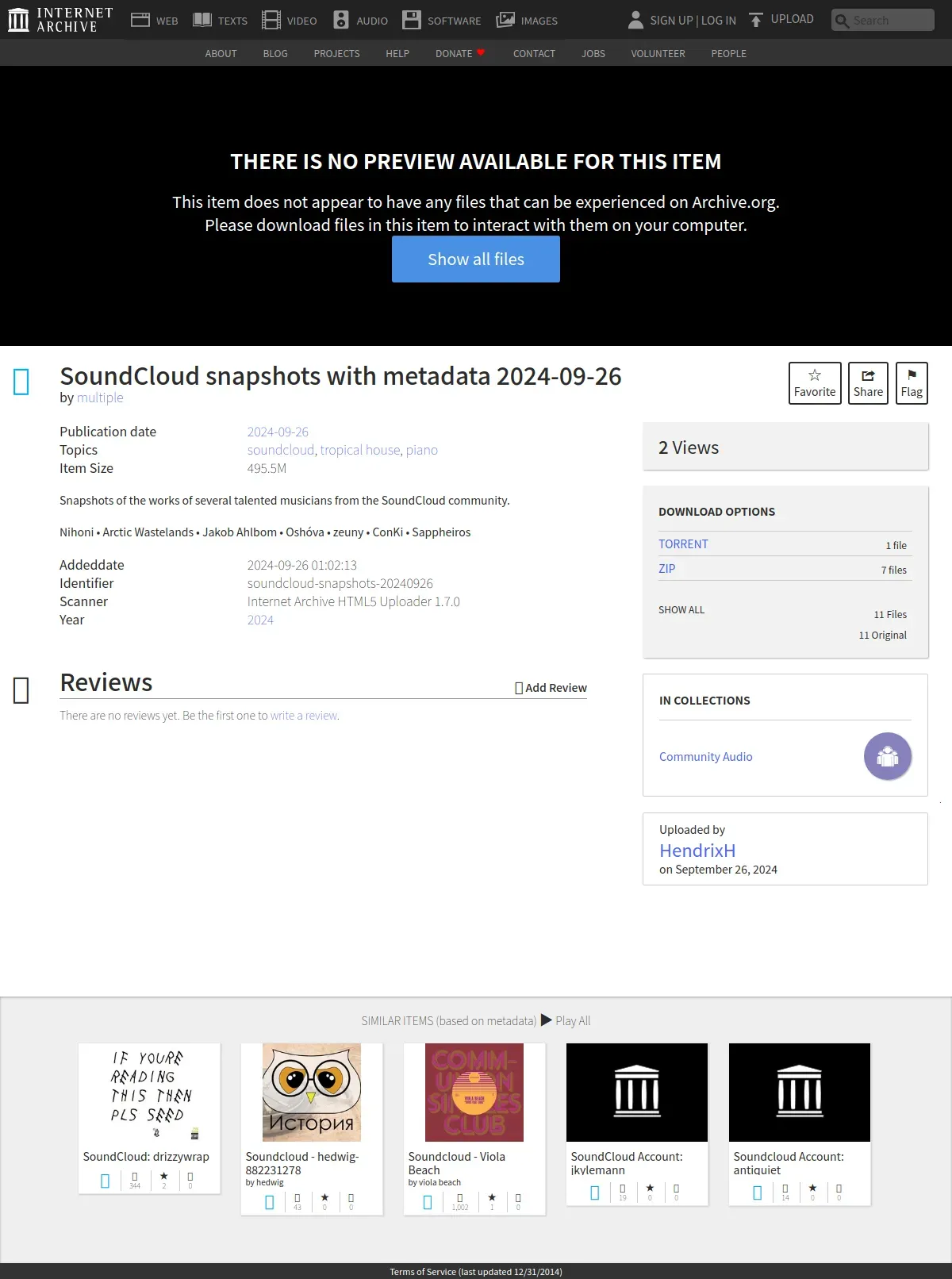952x1279 pixels.
Task: Click the Donate heart icon
Action: coord(481,52)
